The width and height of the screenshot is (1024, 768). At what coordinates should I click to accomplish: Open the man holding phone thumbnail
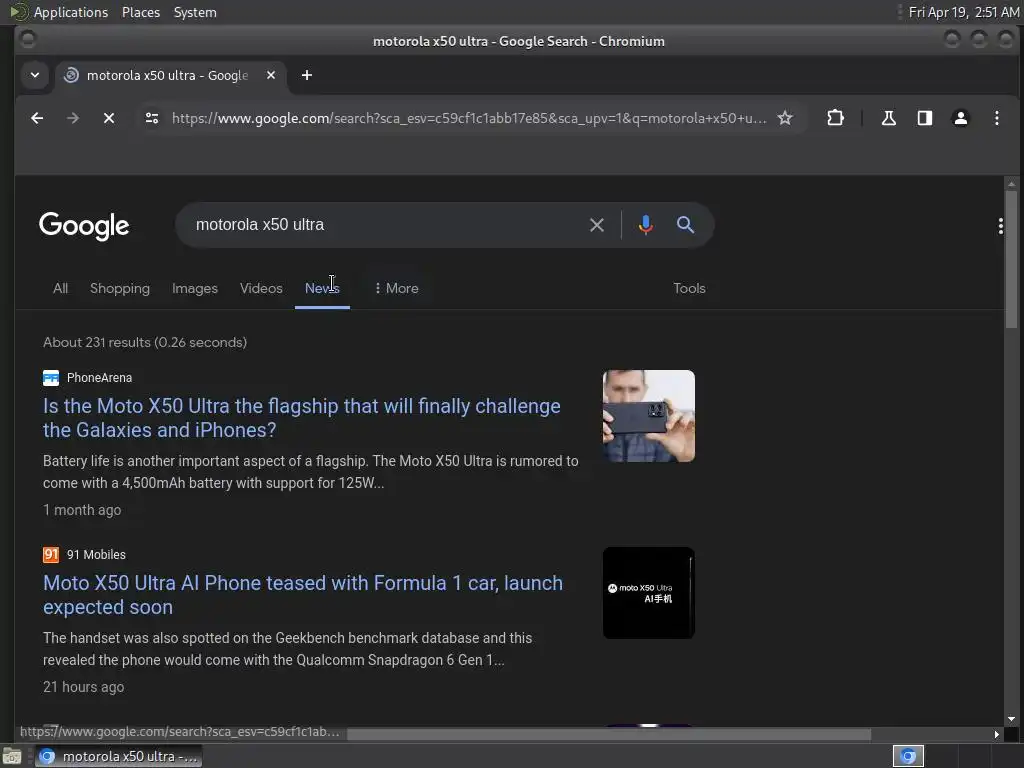coord(648,416)
